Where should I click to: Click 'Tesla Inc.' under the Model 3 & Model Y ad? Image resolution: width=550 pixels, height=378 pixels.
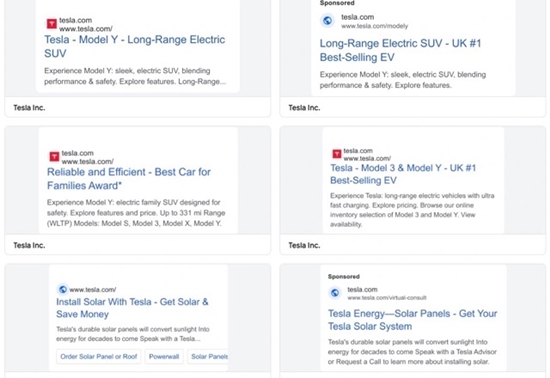tap(304, 245)
